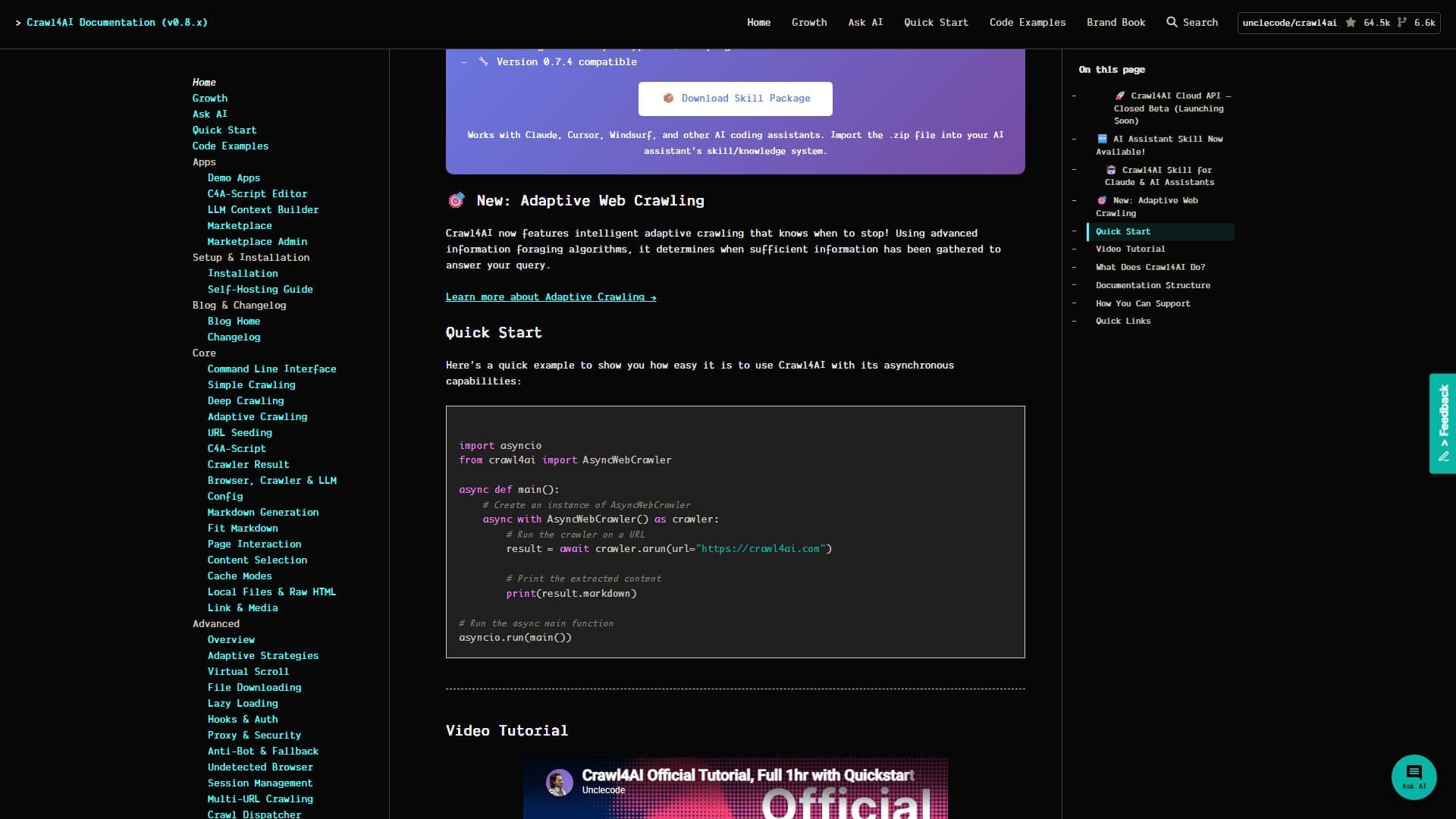Open Adaptive Strategies in sidebar
This screenshot has width=1456, height=819.
coord(262,655)
